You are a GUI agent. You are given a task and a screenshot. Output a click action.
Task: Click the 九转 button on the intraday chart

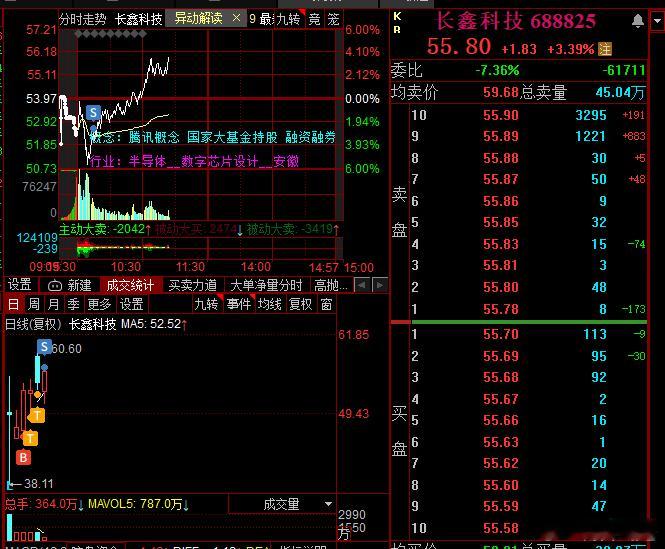point(288,19)
